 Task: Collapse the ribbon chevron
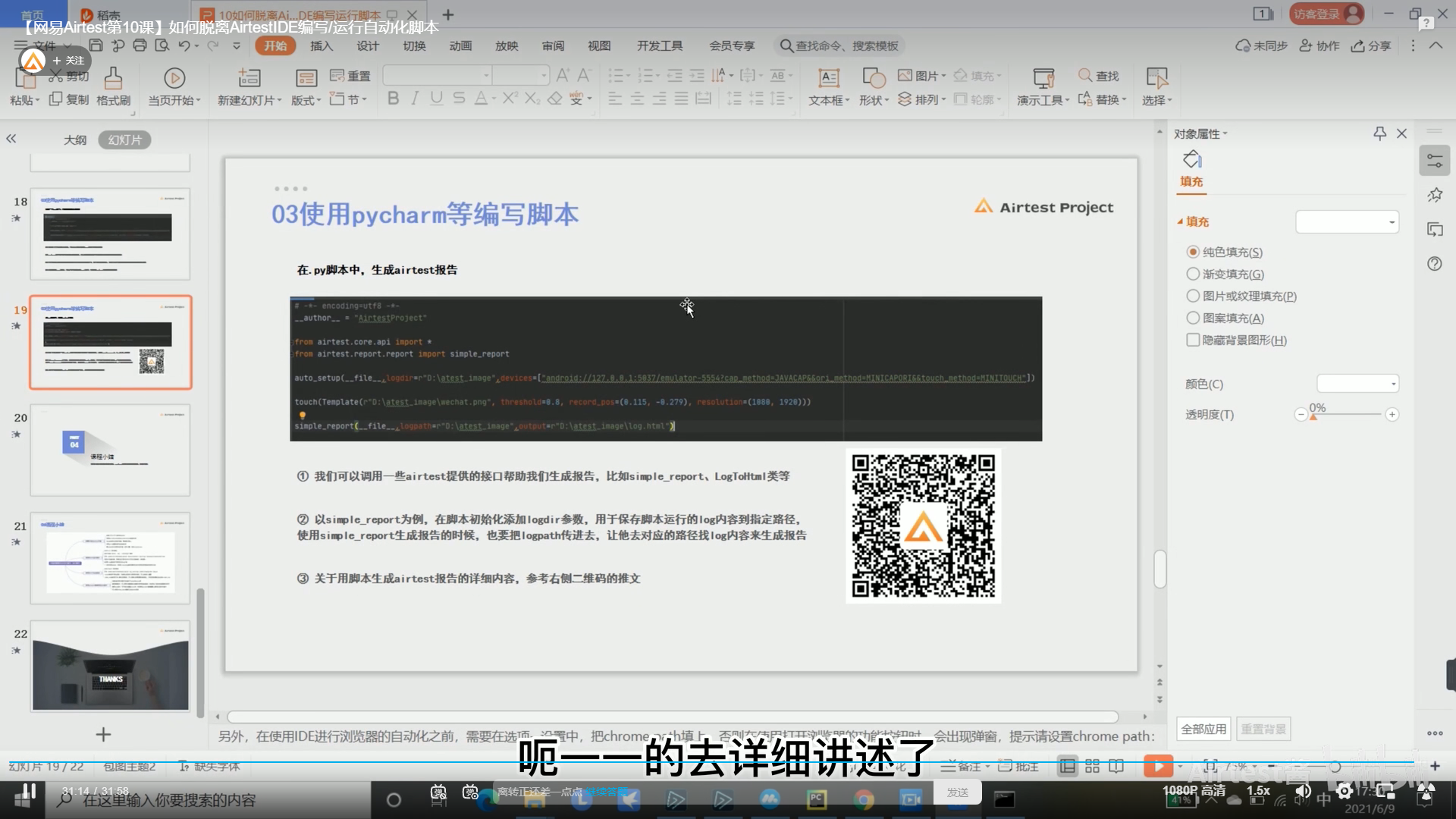(x=1436, y=45)
